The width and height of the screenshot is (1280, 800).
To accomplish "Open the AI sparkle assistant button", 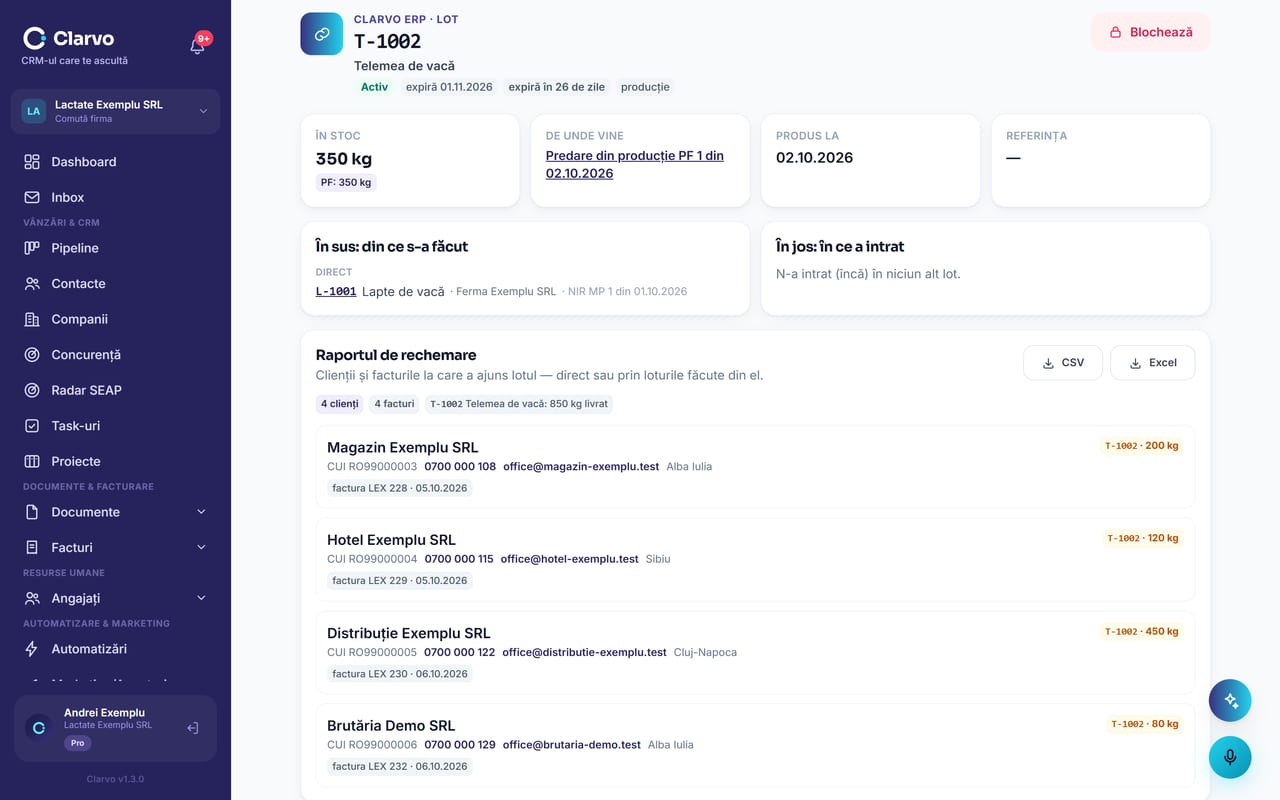I will (1230, 700).
